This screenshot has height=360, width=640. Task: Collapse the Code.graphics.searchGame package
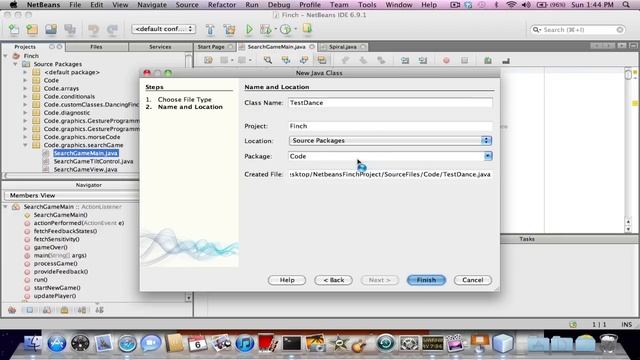(25, 145)
